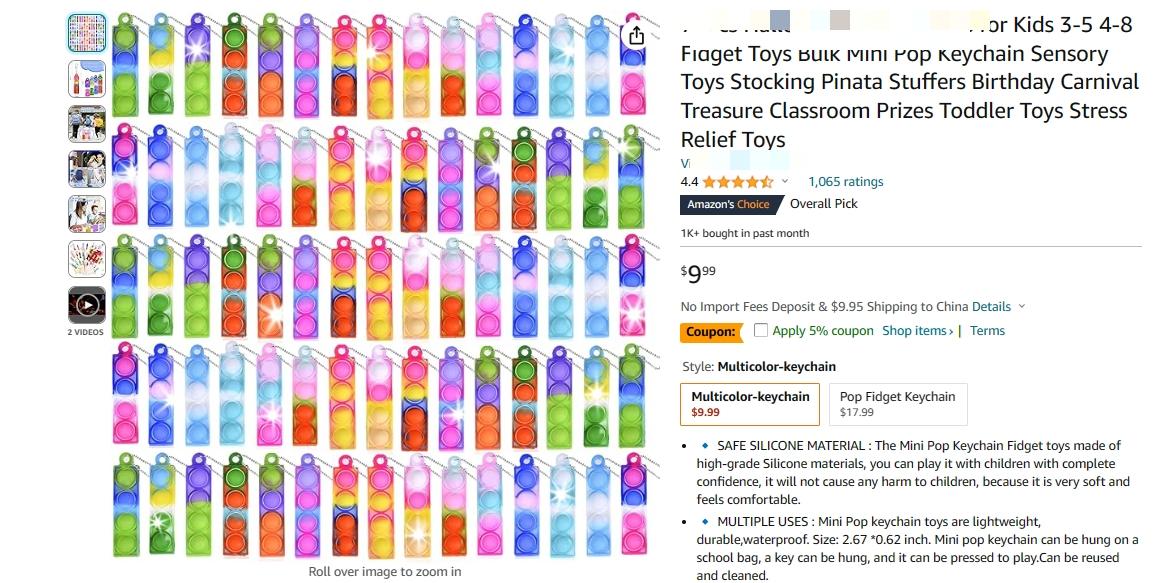
Task: Play the product video thumbnail
Action: [x=86, y=304]
